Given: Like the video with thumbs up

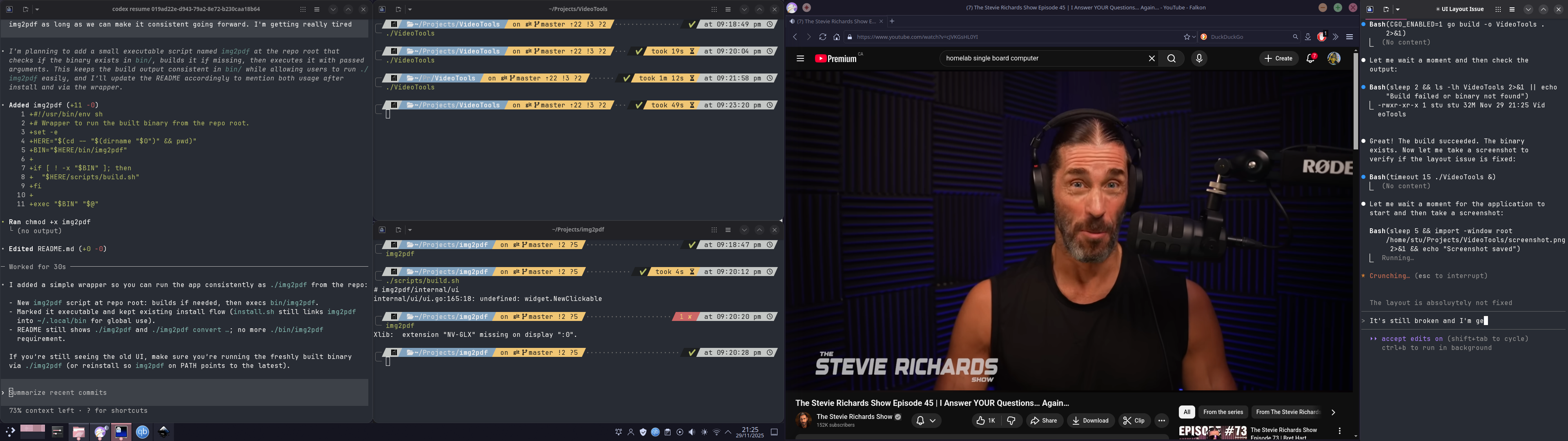Looking at the screenshot, I should [x=985, y=420].
